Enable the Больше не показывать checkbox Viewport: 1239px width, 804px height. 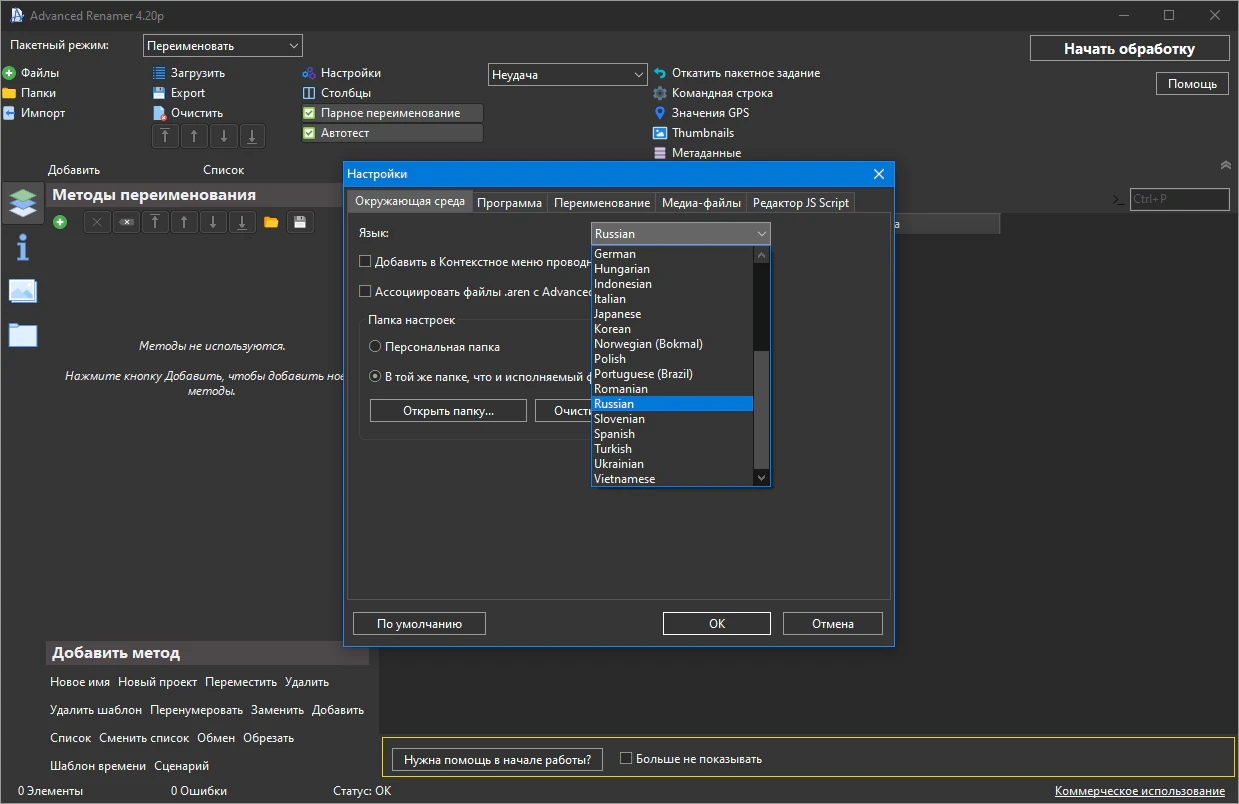(x=626, y=759)
